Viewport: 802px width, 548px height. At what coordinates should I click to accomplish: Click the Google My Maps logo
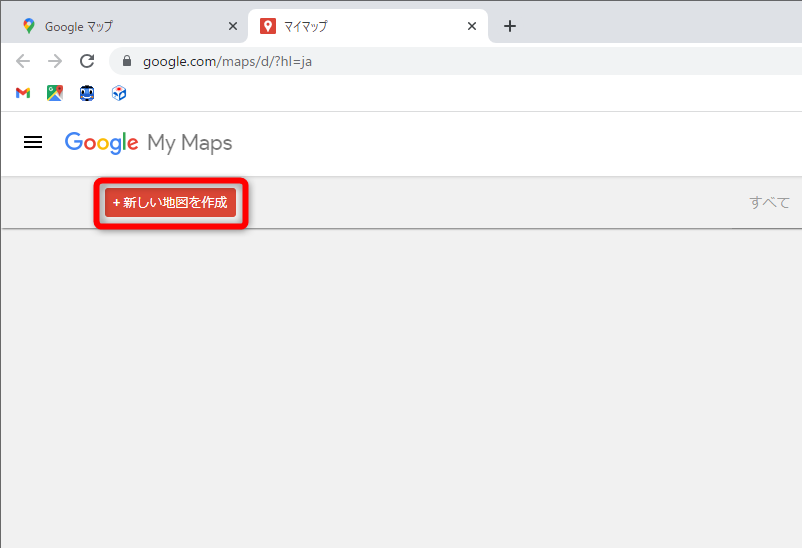(x=148, y=143)
